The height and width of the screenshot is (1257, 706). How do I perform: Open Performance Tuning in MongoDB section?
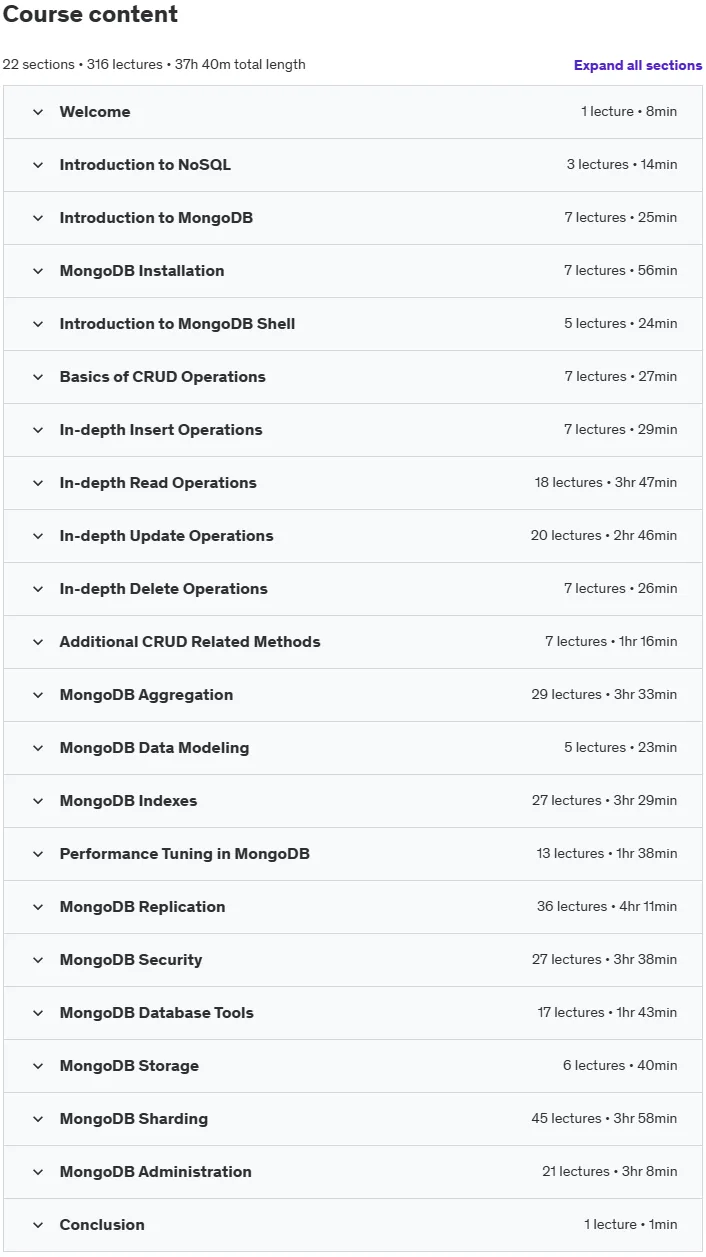click(x=353, y=854)
